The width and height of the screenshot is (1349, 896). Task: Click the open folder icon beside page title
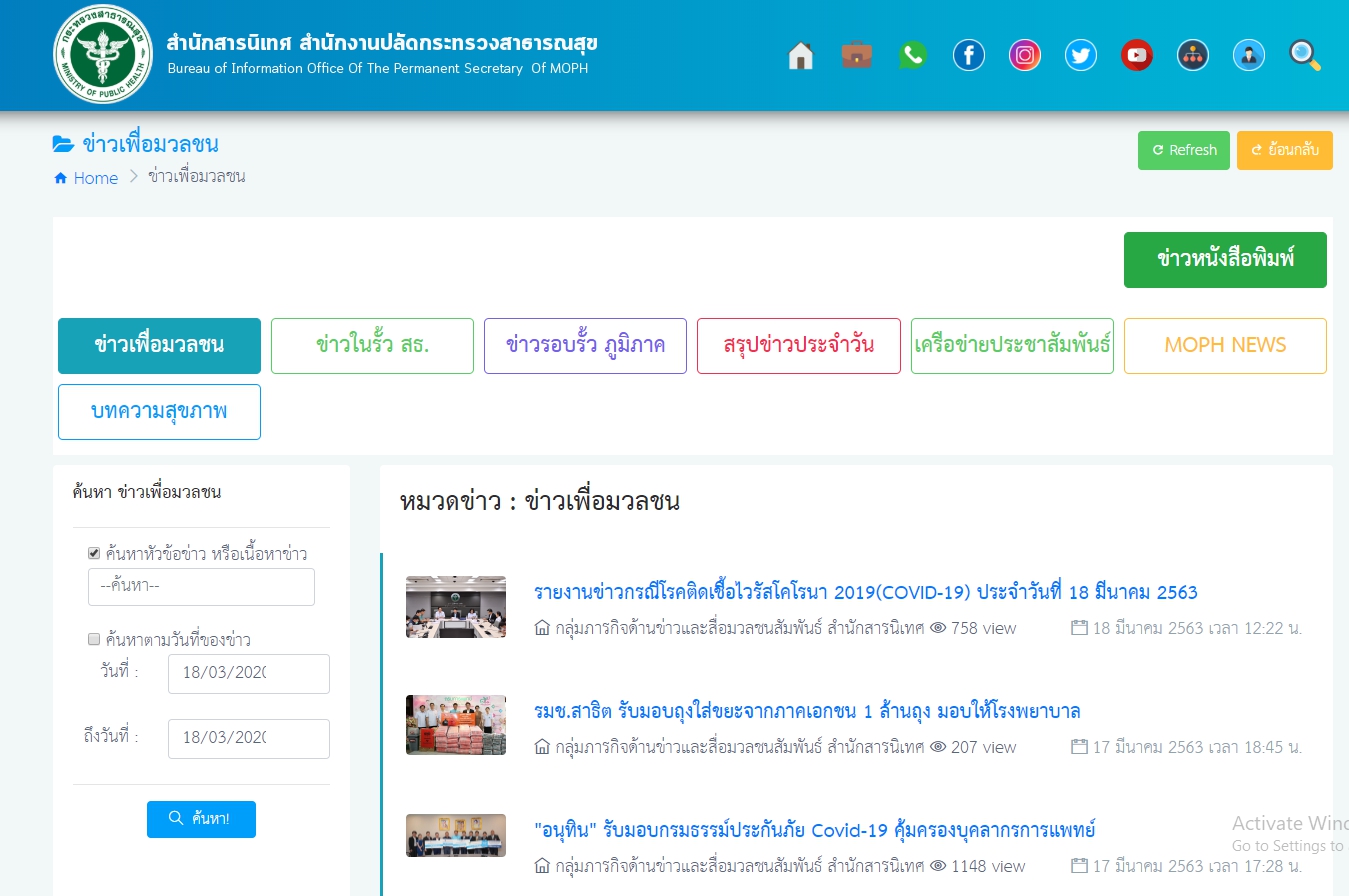(63, 145)
